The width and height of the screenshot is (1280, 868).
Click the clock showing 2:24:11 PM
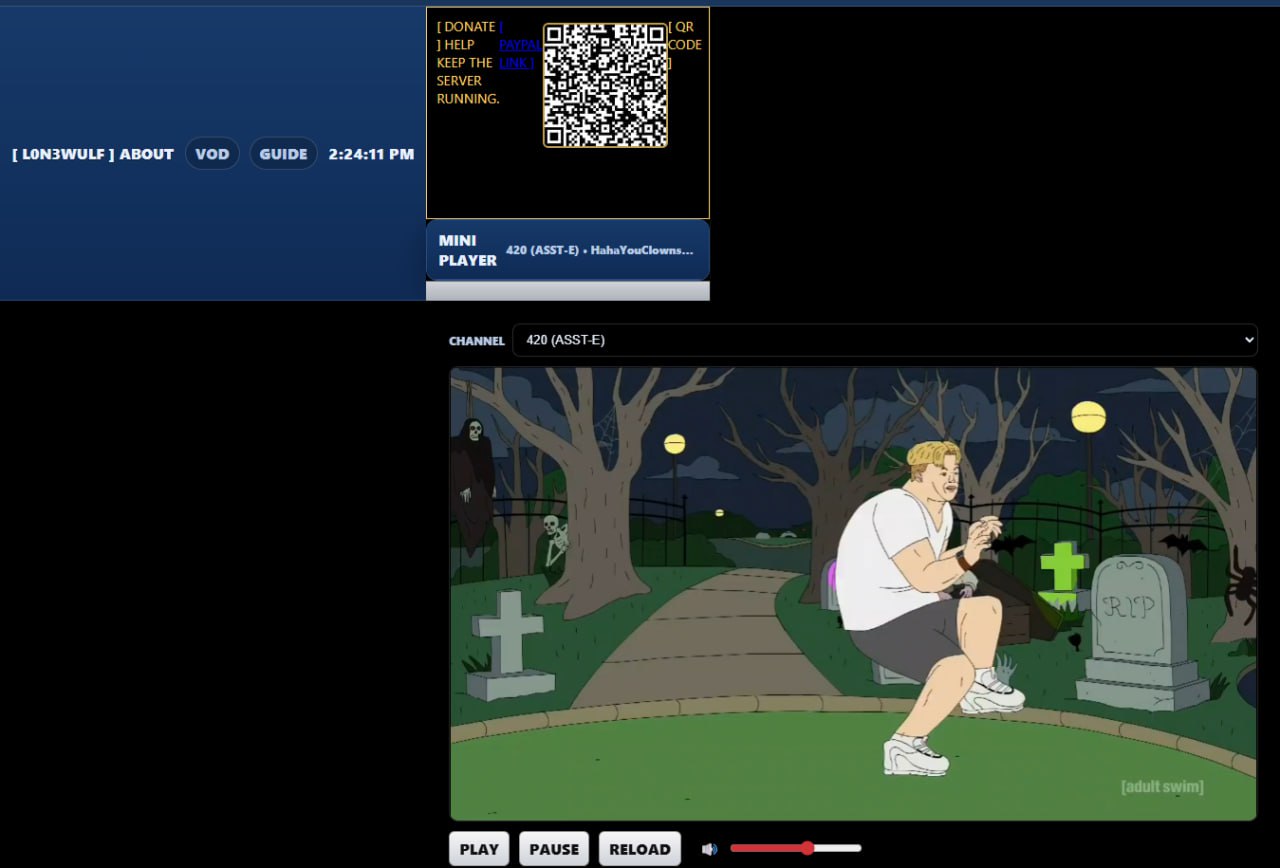coord(371,154)
